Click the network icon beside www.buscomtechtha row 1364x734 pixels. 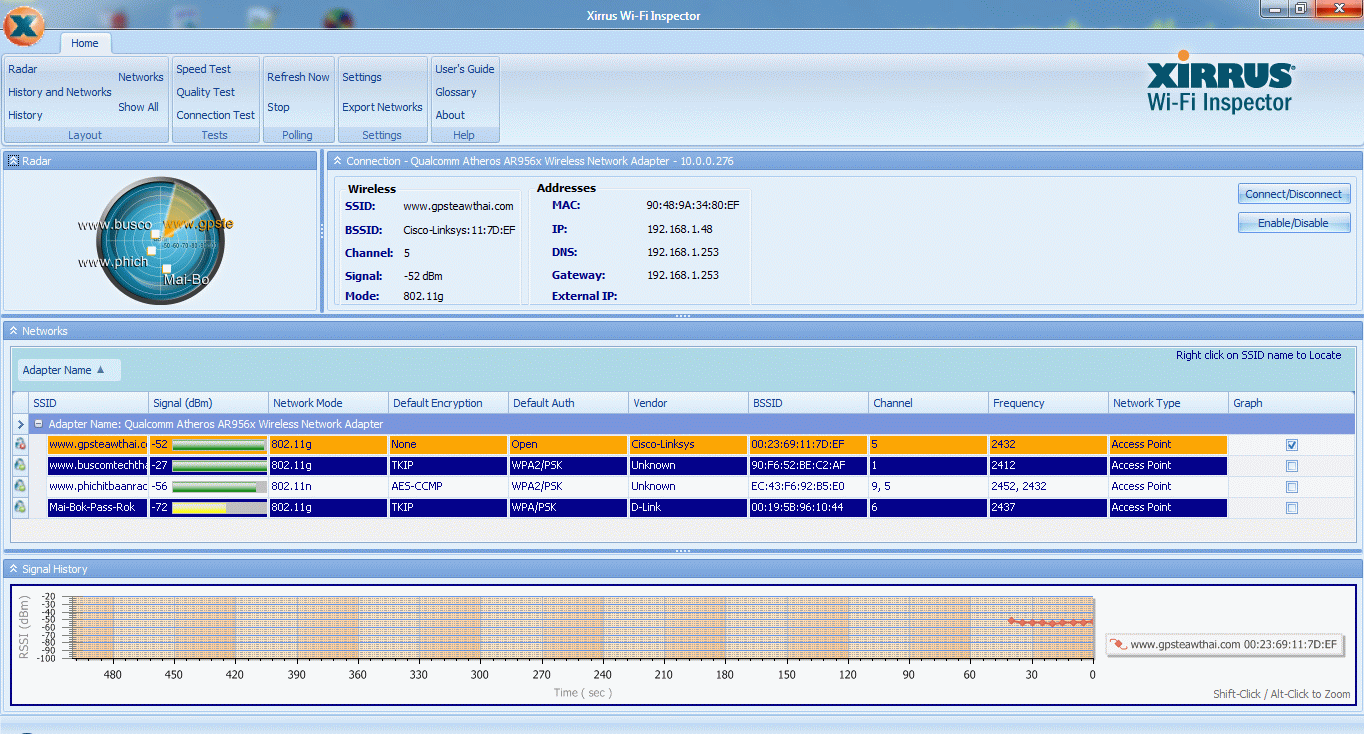coord(20,465)
